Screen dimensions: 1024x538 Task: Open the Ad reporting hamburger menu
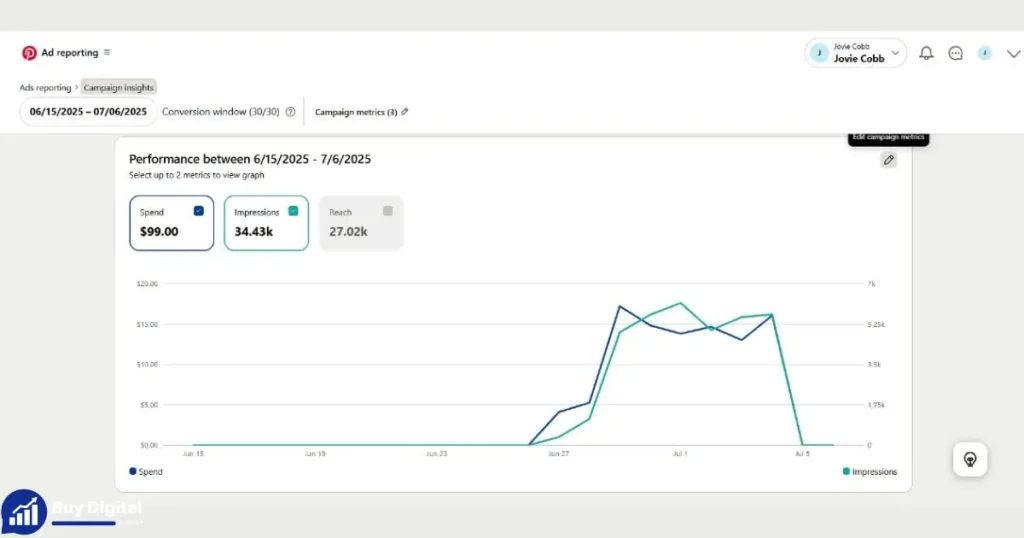pyautogui.click(x=107, y=52)
